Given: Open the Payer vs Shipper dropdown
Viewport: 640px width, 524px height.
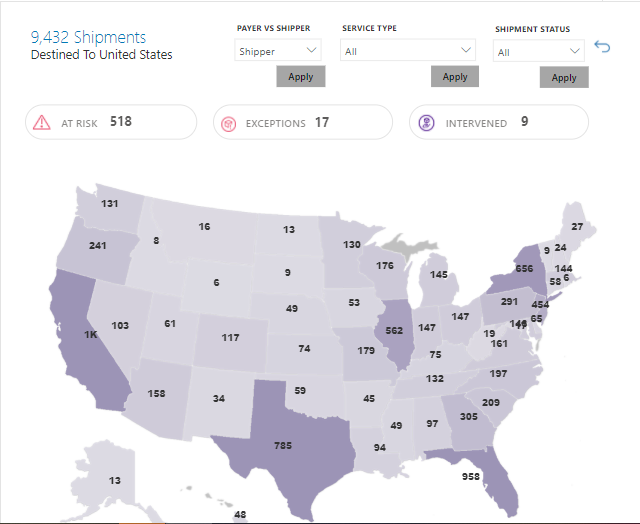Looking at the screenshot, I should [x=278, y=50].
